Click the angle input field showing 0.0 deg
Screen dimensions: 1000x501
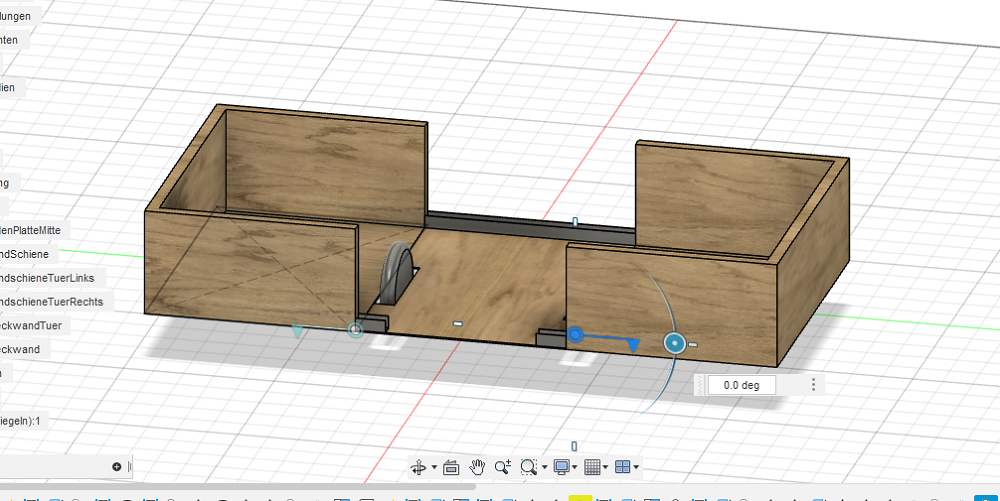click(x=741, y=385)
